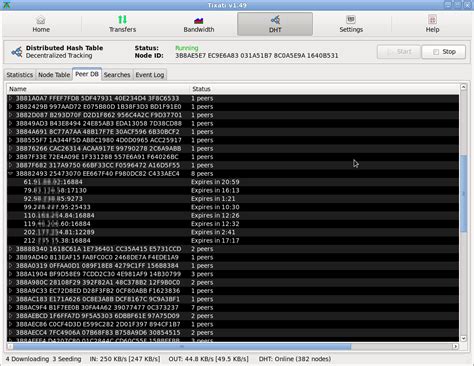This screenshot has height=366, width=474.
Task: Select the 3B8A9C33 EC72D8ED hash row
Action: coord(233,291)
